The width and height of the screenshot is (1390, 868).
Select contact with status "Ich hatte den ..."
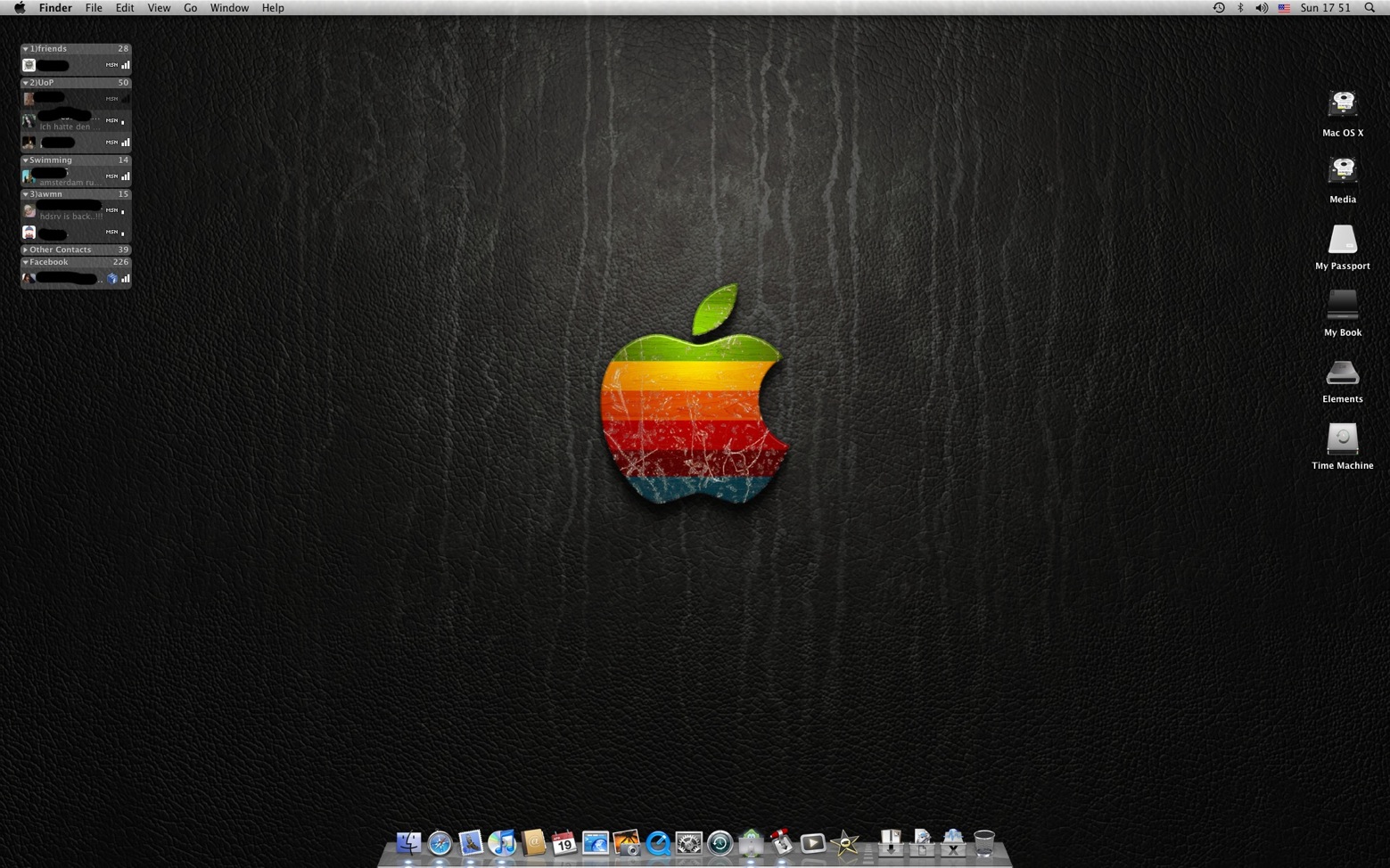[76, 120]
